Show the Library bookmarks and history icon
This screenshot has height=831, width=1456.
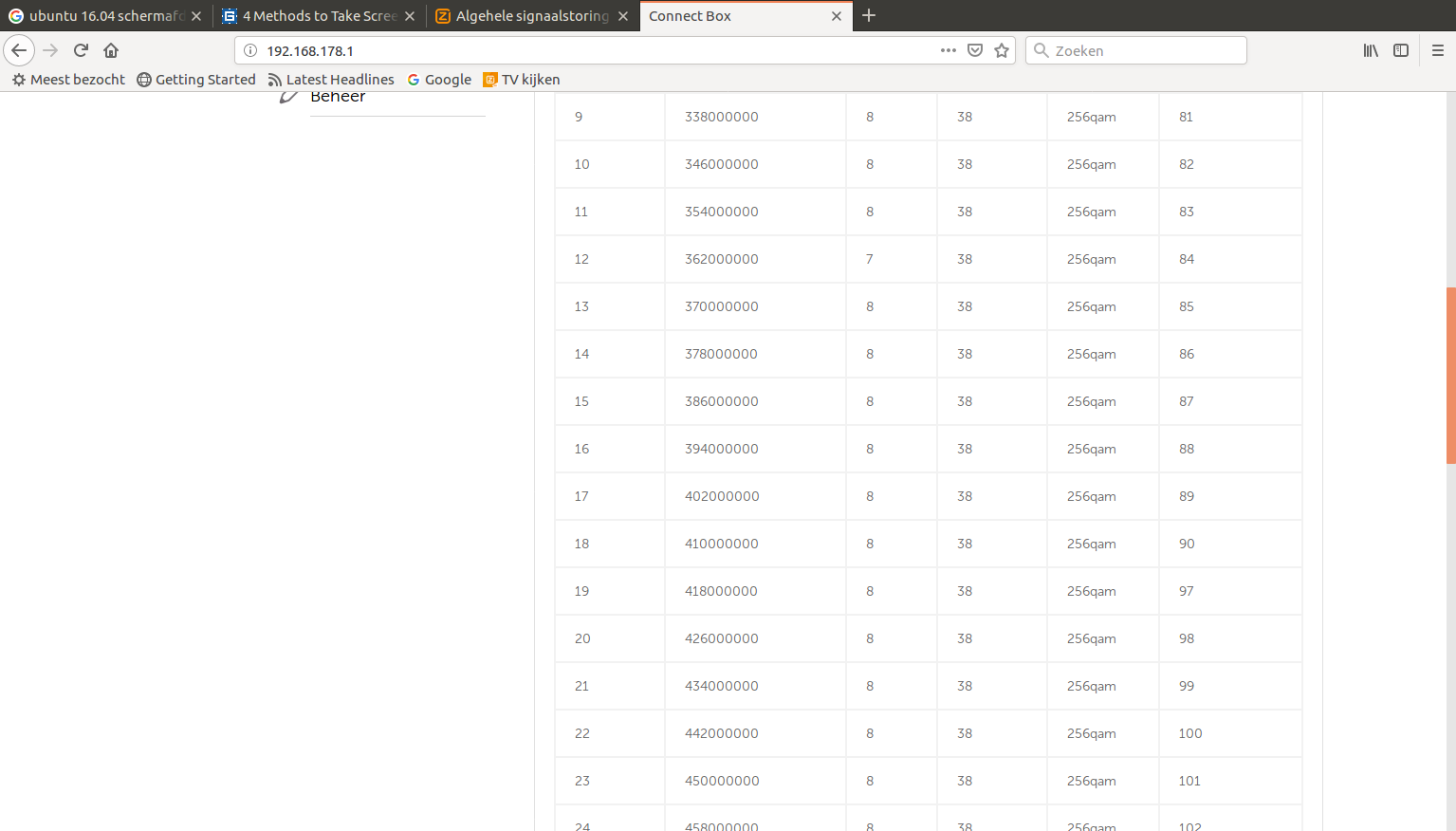tap(1371, 50)
